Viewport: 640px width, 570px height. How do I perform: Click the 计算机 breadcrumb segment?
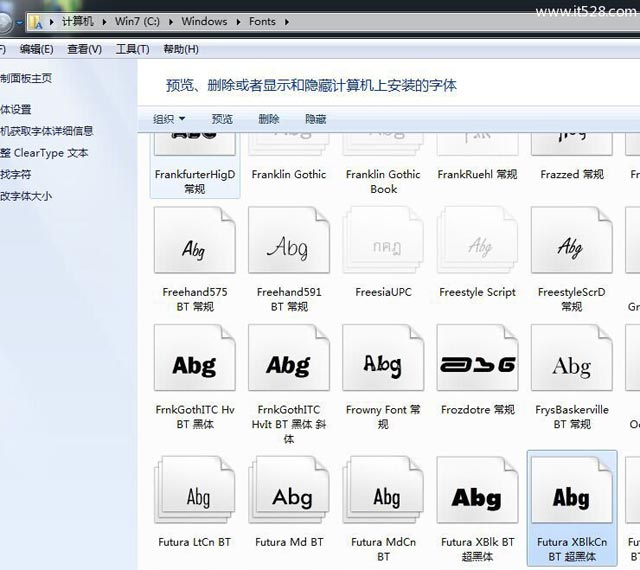[78, 22]
